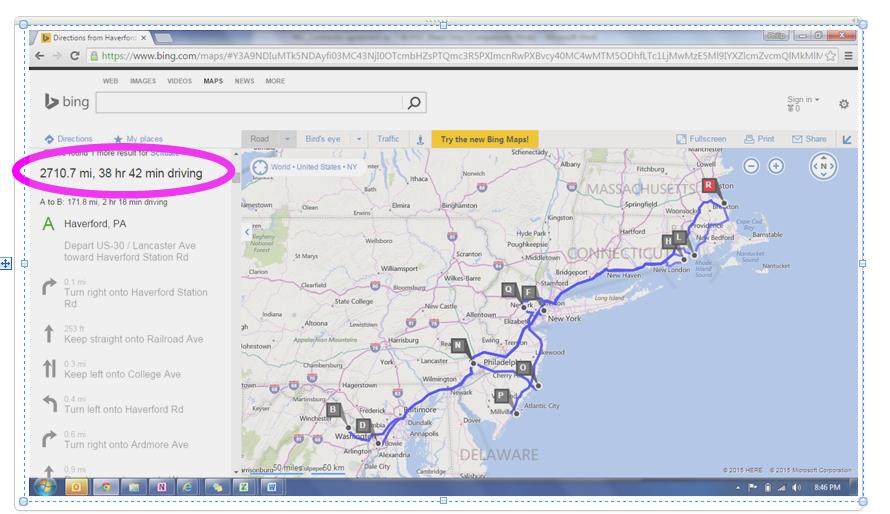Open the My places tab

click(138, 140)
